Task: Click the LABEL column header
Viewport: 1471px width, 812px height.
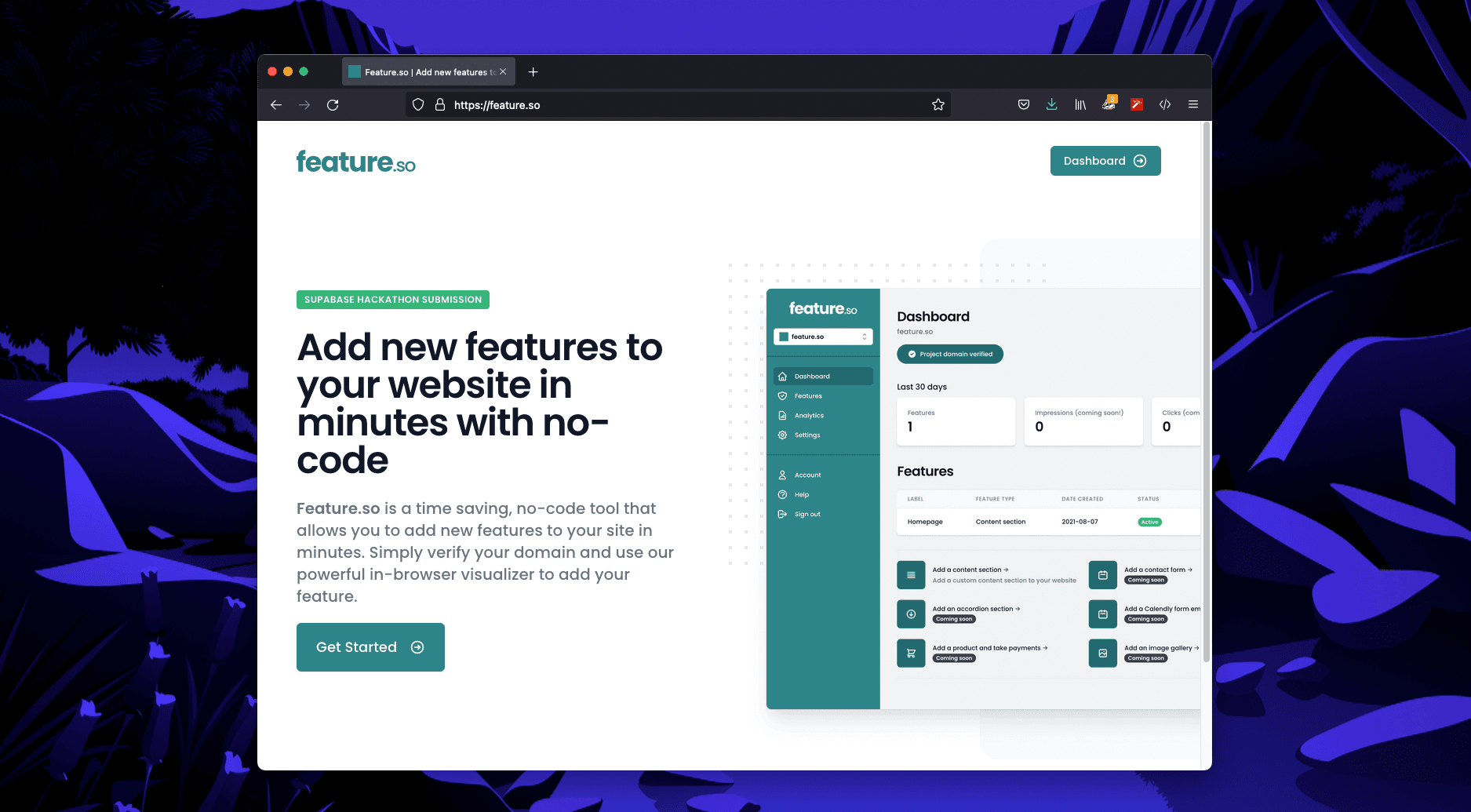Action: pyautogui.click(x=916, y=499)
